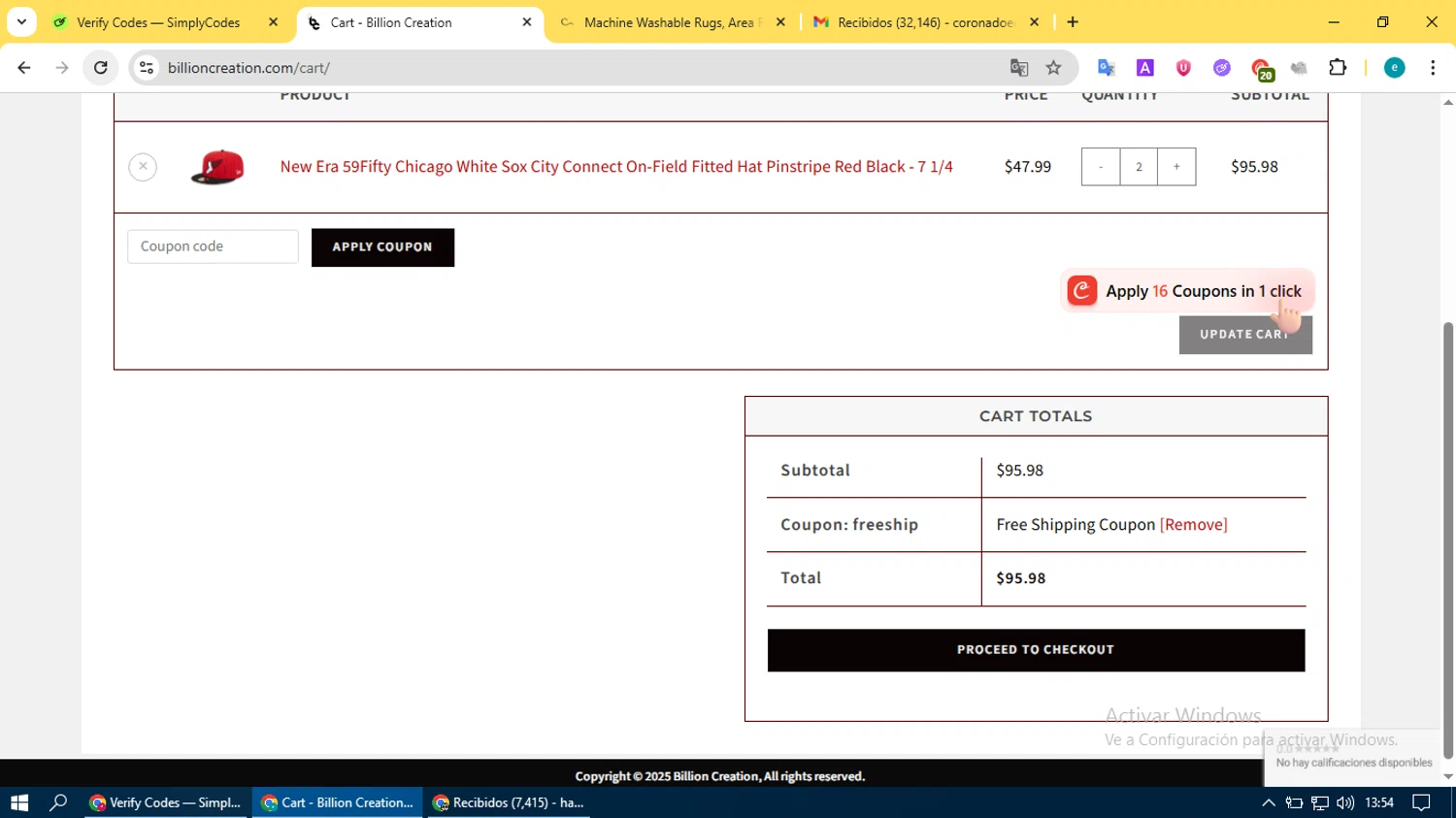Switch to Verify Codes taskbar window
The image size is (1456, 818).
click(x=167, y=802)
